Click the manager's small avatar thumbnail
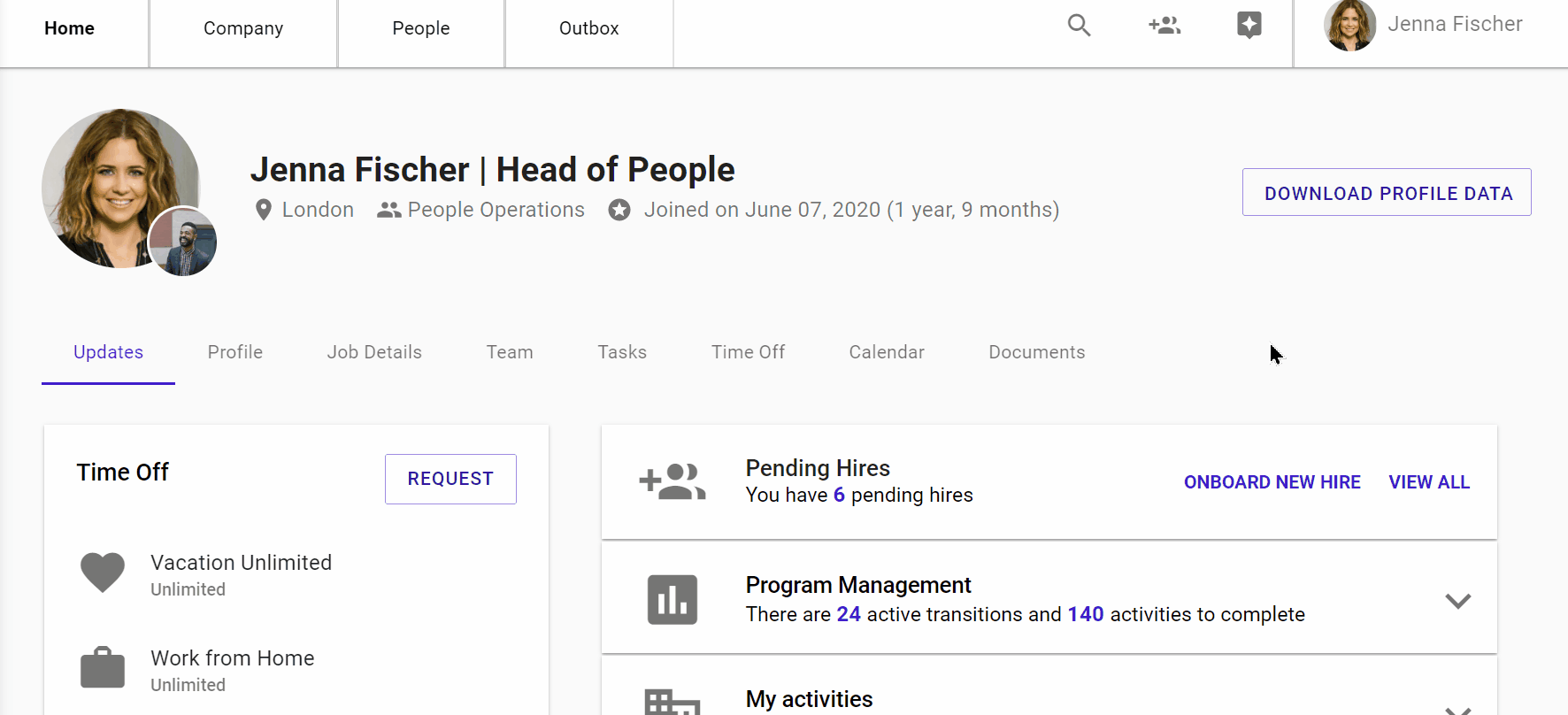Image resolution: width=1568 pixels, height=715 pixels. [x=183, y=242]
